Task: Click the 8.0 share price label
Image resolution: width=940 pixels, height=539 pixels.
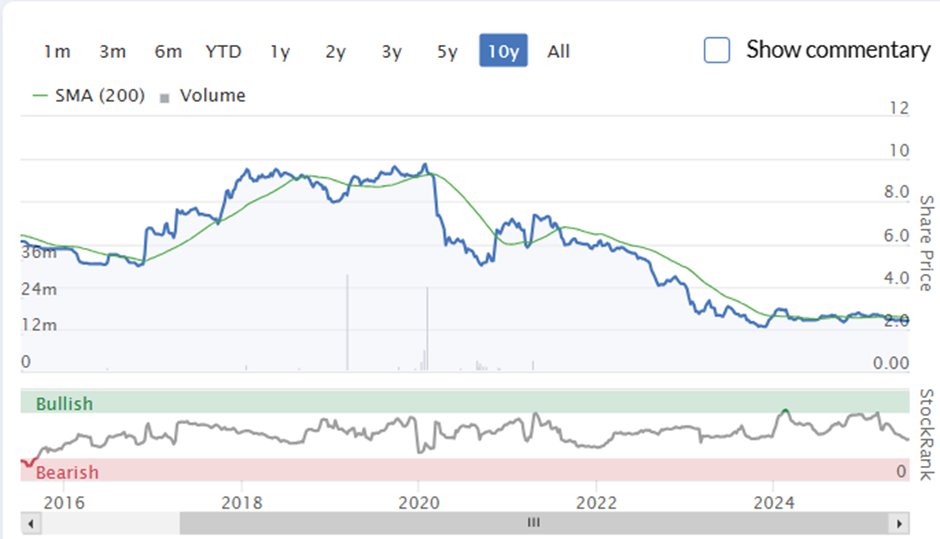Action: click(x=897, y=192)
